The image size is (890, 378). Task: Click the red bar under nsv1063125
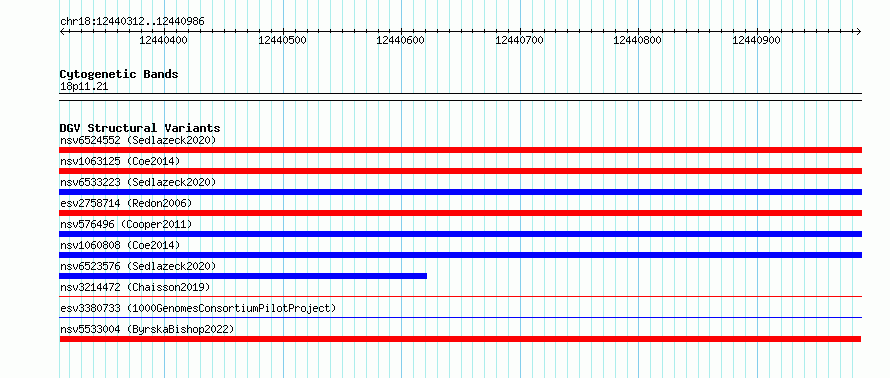(460, 171)
